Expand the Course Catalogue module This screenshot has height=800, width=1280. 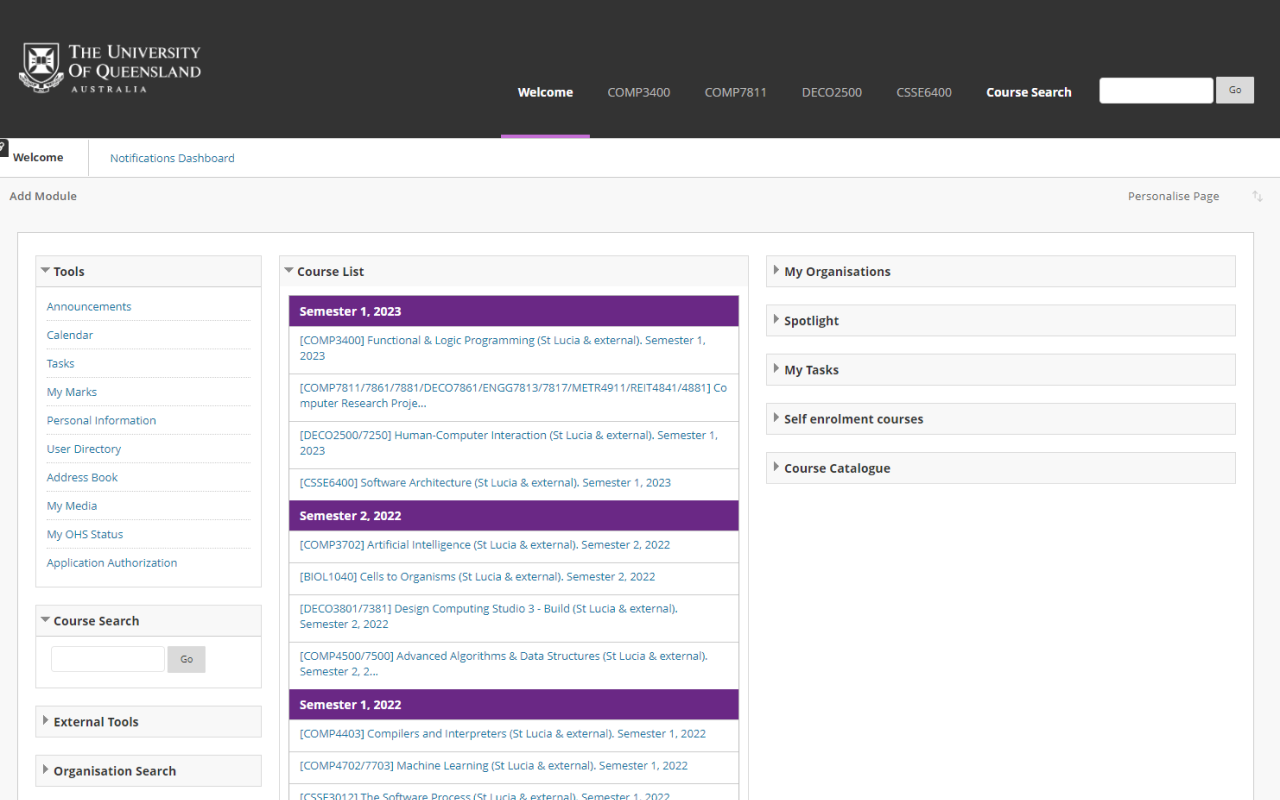776,466
